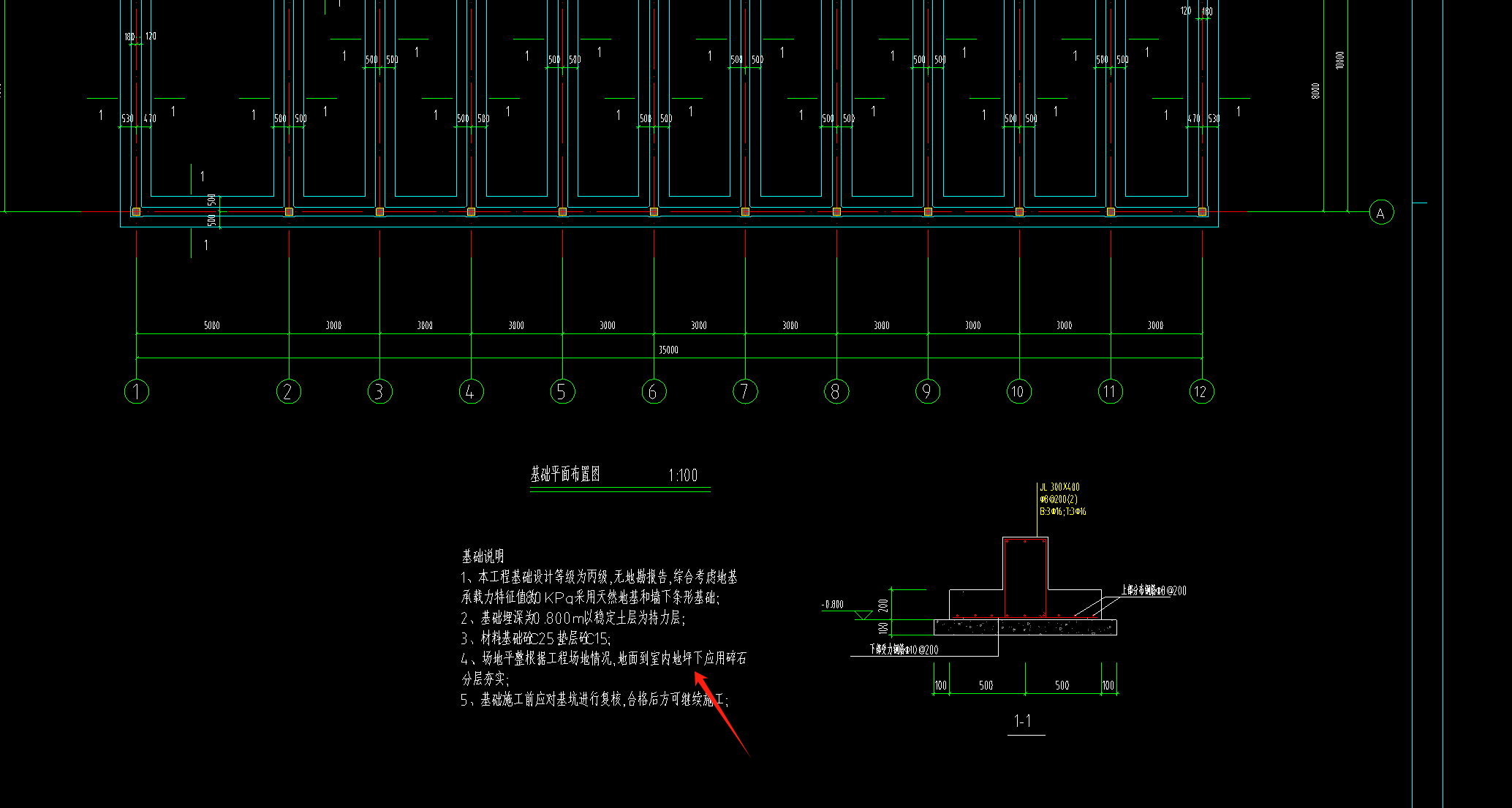Image resolution: width=1512 pixels, height=808 pixels.
Task: Select the B:3Φ16;T:3Φ16 rebar annotation
Action: 1063,511
